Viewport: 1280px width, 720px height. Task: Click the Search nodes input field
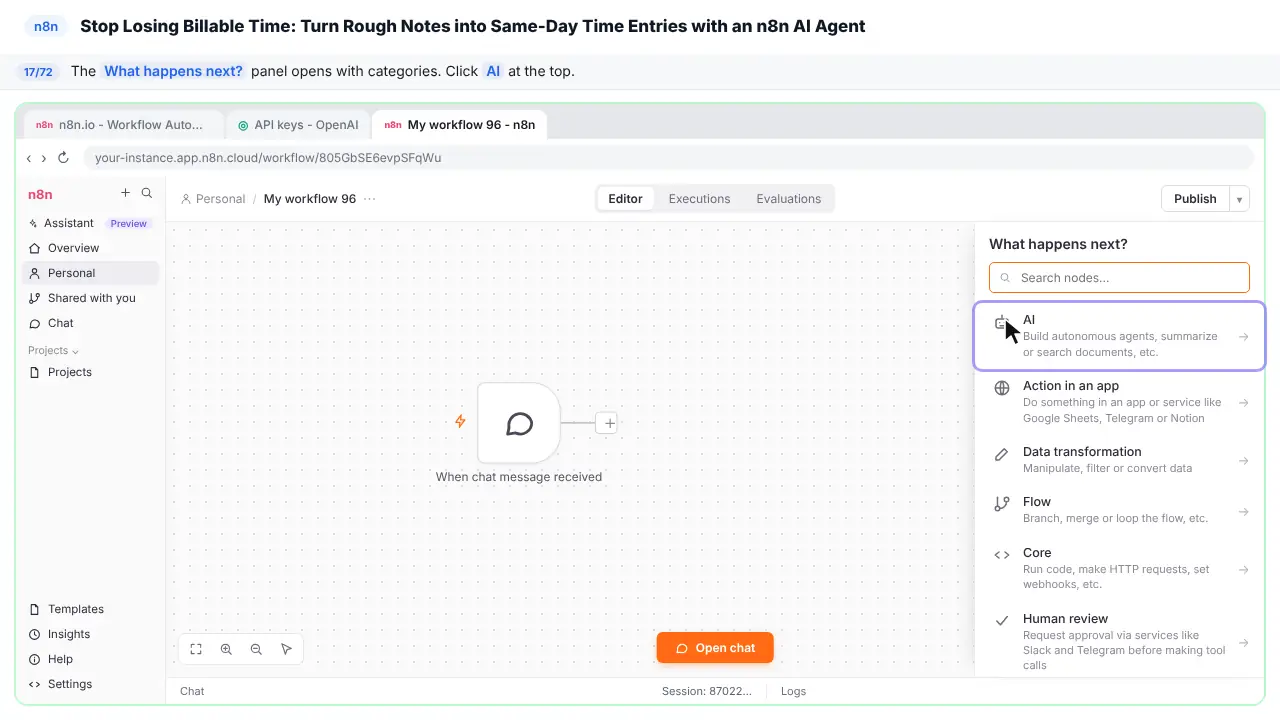[x=1119, y=278]
